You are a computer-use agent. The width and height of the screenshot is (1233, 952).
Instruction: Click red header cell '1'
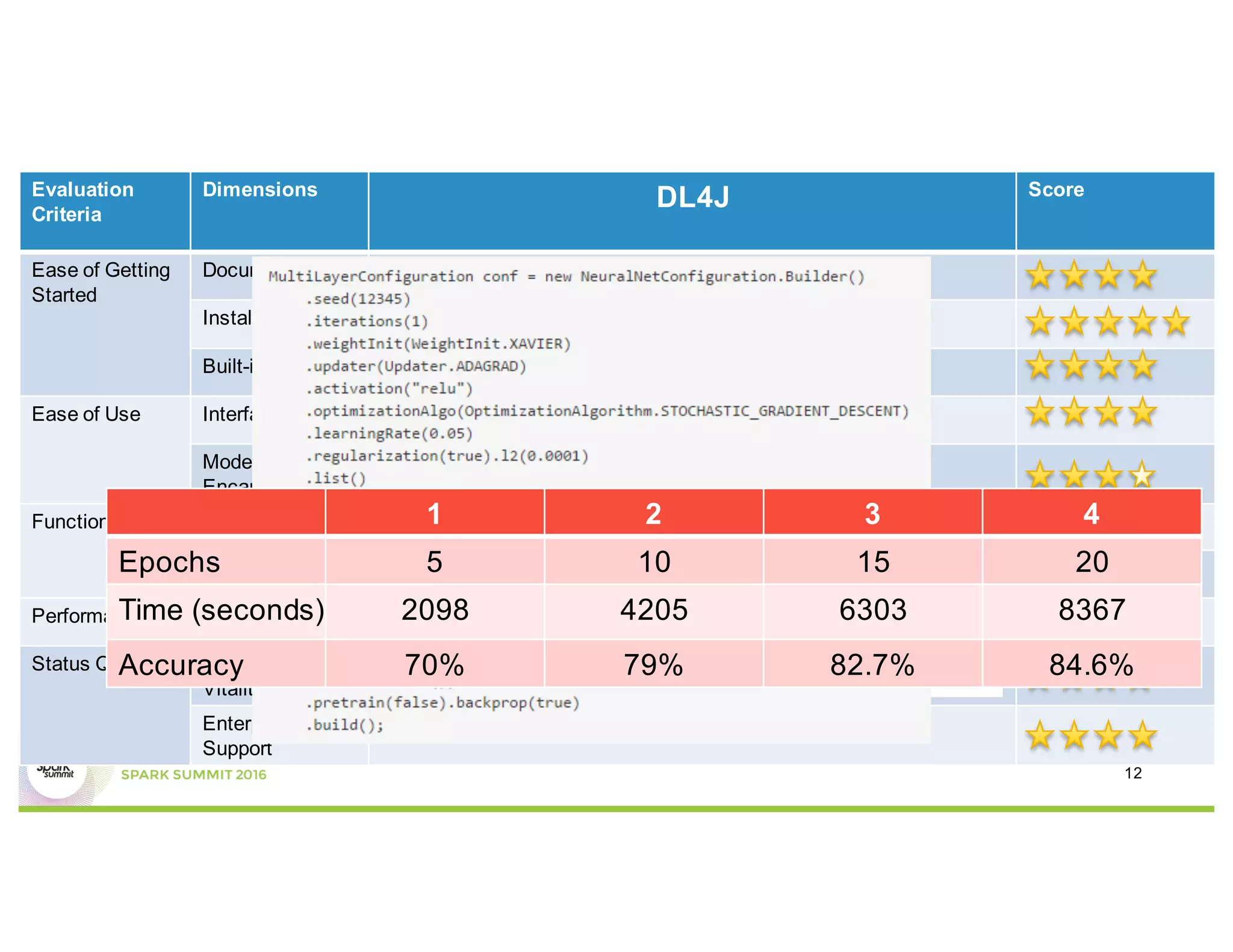tap(435, 512)
